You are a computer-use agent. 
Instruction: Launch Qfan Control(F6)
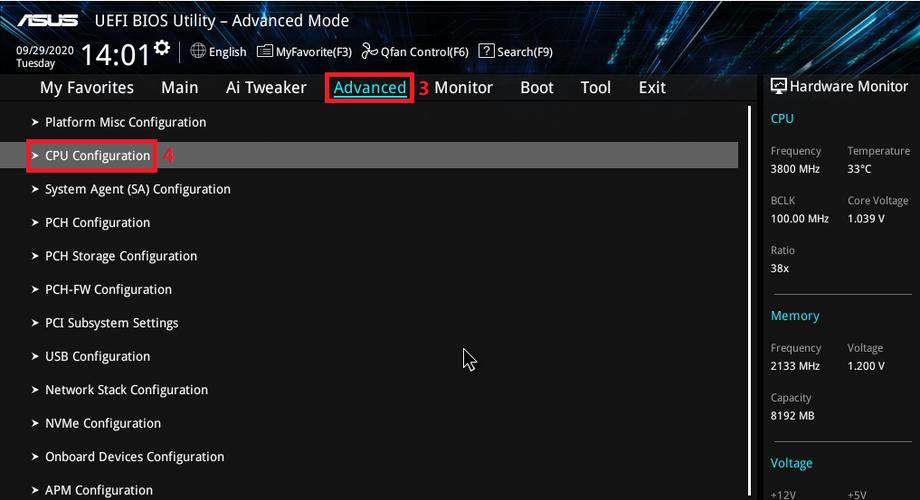[425, 52]
